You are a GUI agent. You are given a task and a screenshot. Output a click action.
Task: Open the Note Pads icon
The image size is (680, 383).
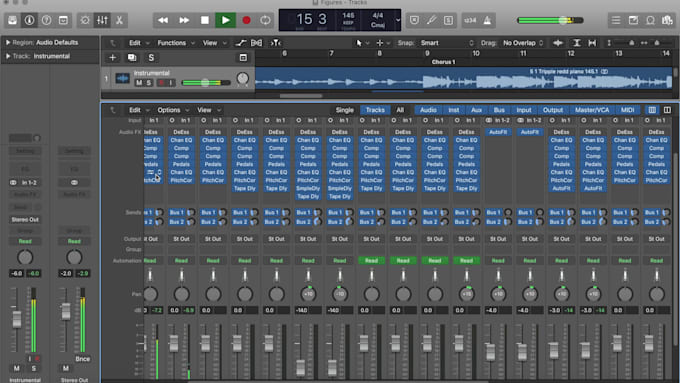[633, 20]
